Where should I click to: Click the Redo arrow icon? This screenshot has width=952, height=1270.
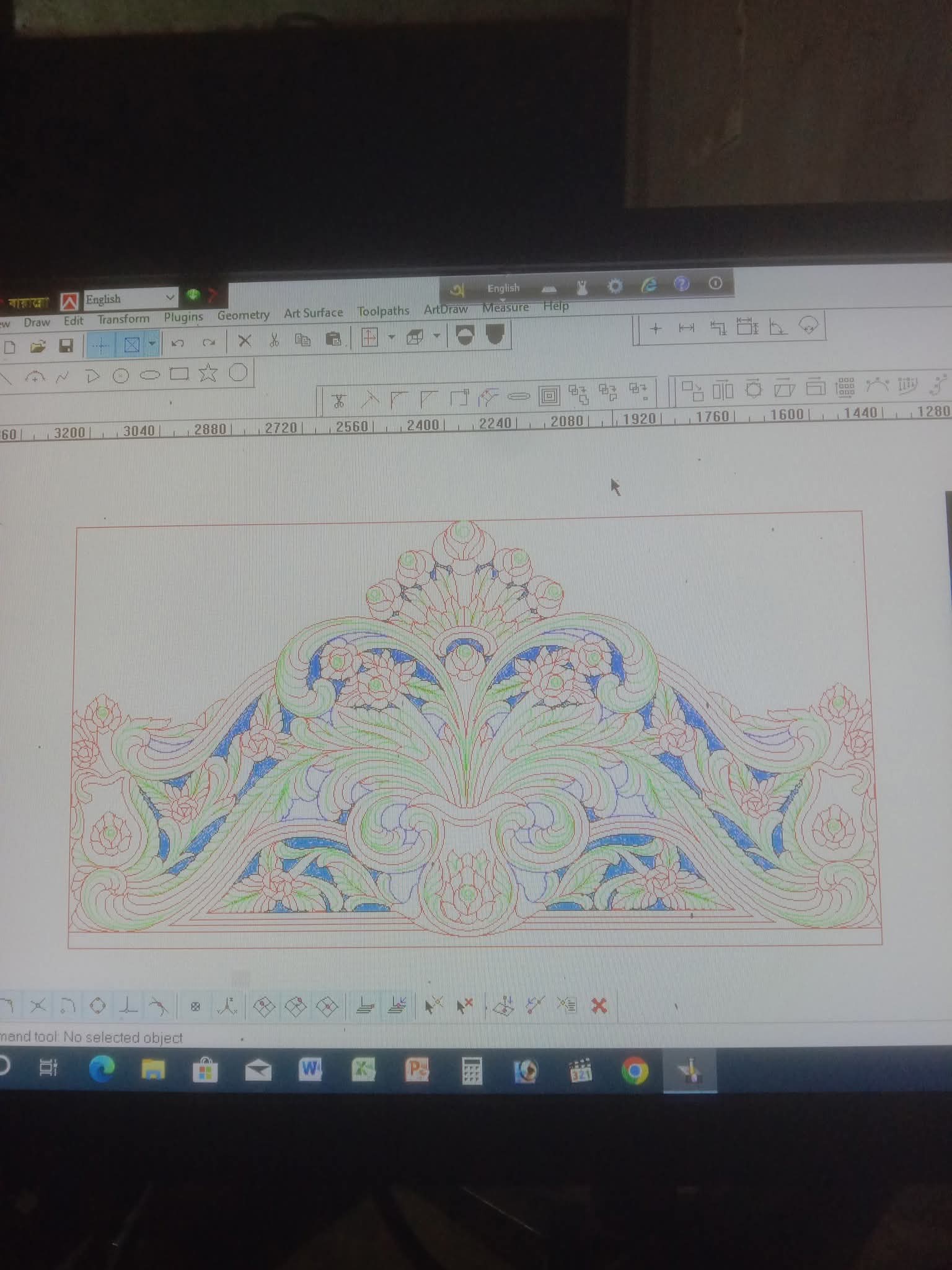coord(209,342)
